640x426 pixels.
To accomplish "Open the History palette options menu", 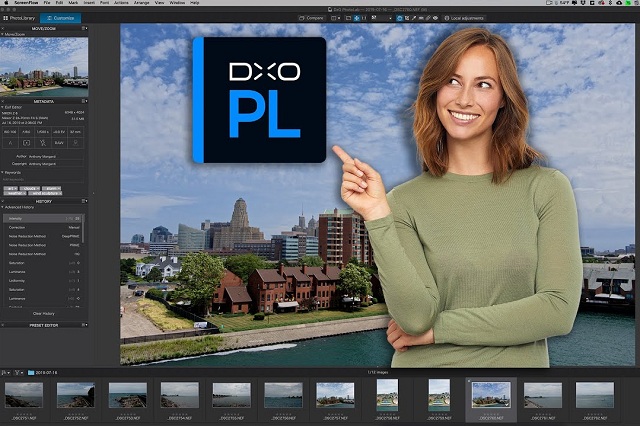I will point(84,201).
